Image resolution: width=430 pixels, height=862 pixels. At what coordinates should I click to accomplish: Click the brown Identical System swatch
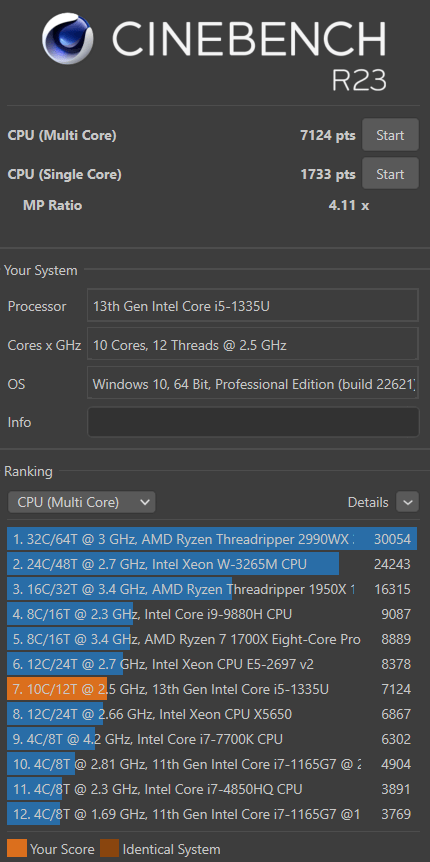[x=109, y=849]
